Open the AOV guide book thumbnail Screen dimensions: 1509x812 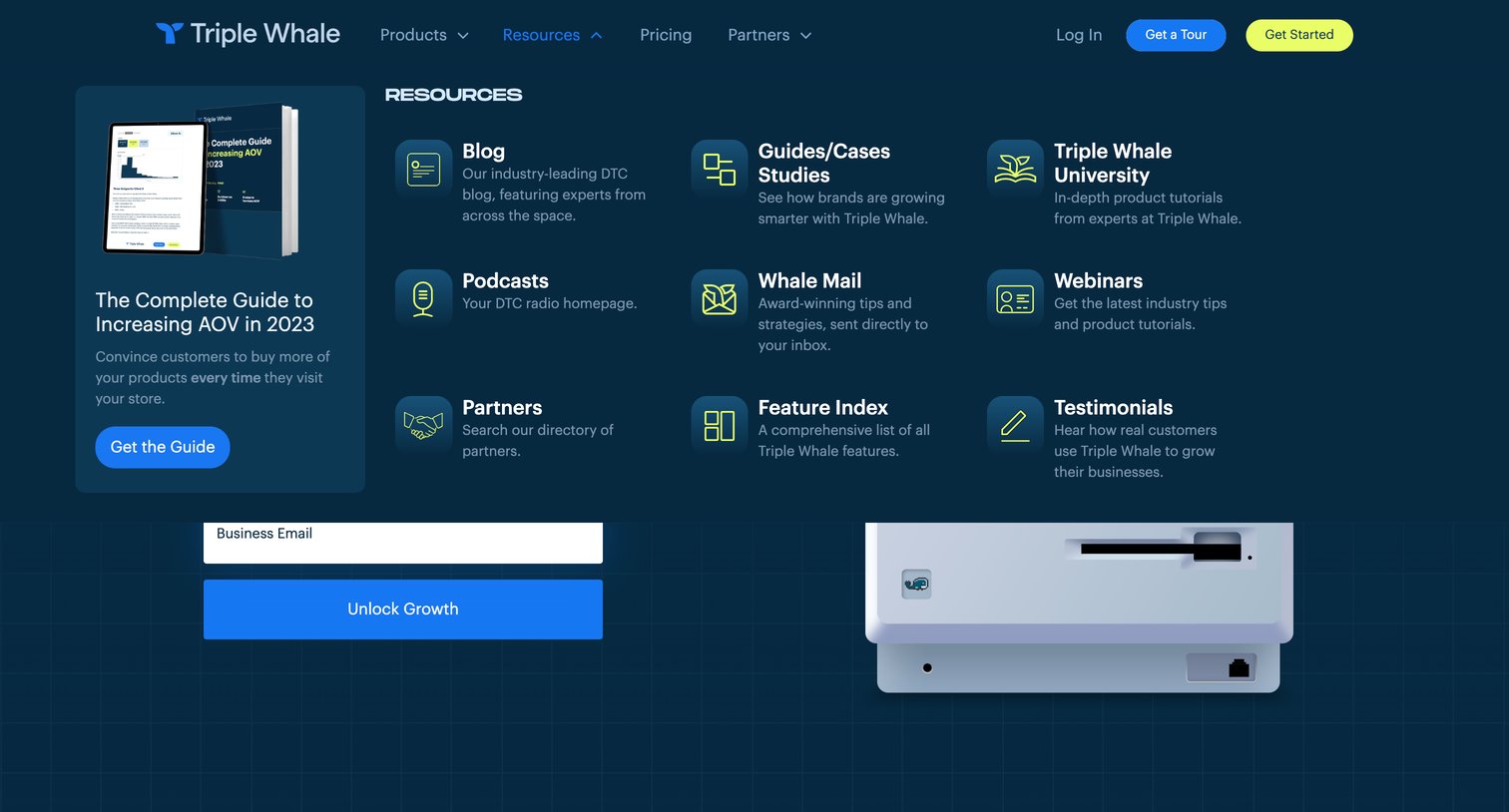[201, 182]
